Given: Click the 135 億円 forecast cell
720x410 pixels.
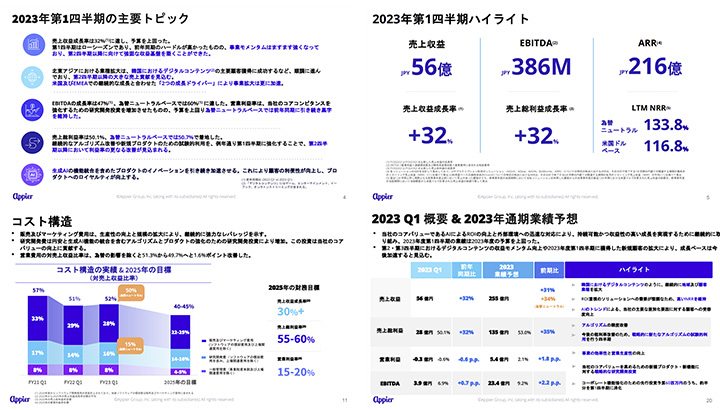Looking at the screenshot, I should [x=500, y=332].
